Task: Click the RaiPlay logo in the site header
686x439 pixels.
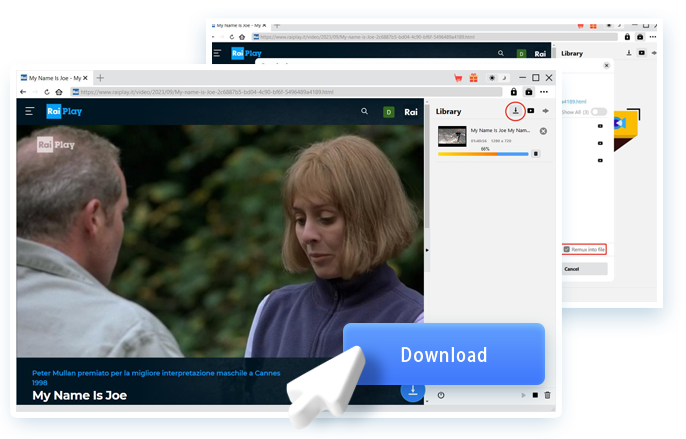Action: pyautogui.click(x=64, y=111)
